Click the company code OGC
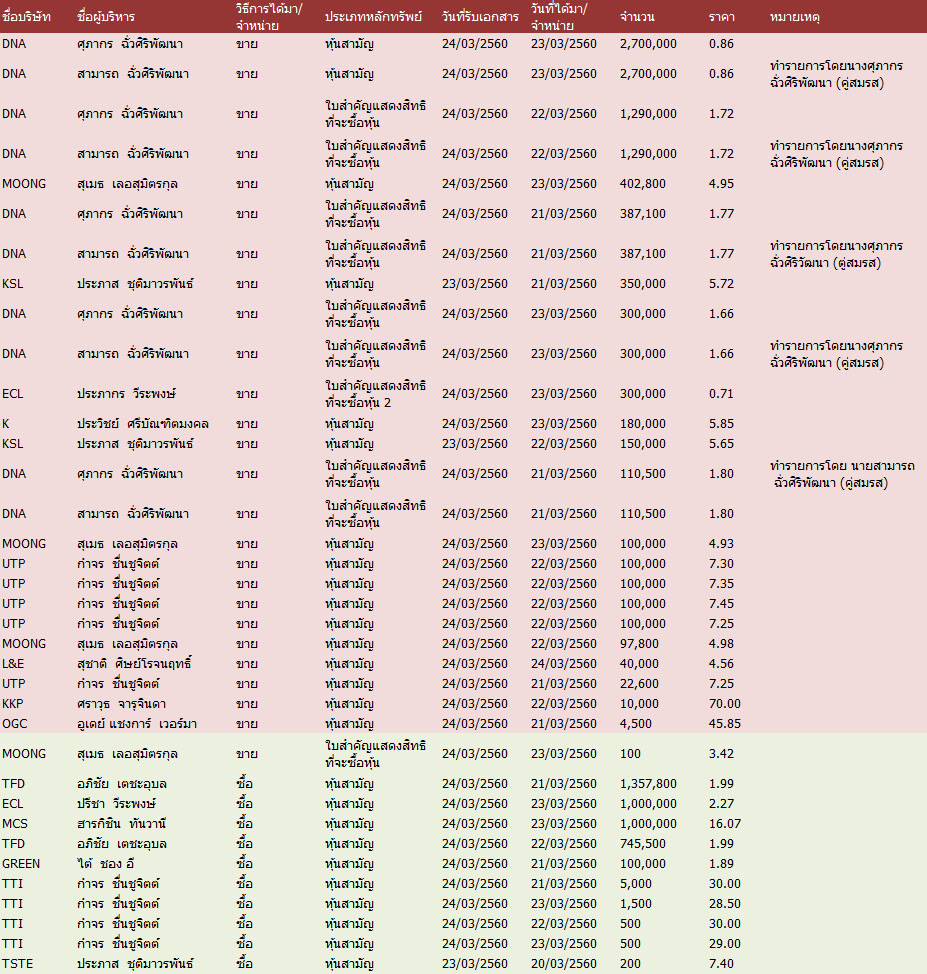 click(15, 724)
